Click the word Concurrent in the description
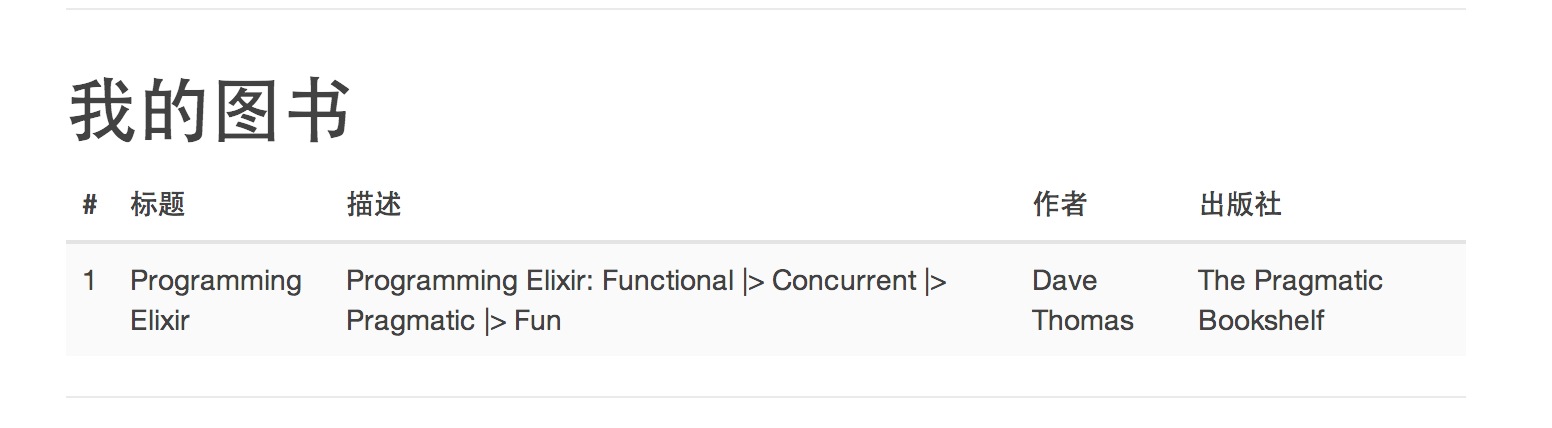 tap(844, 281)
